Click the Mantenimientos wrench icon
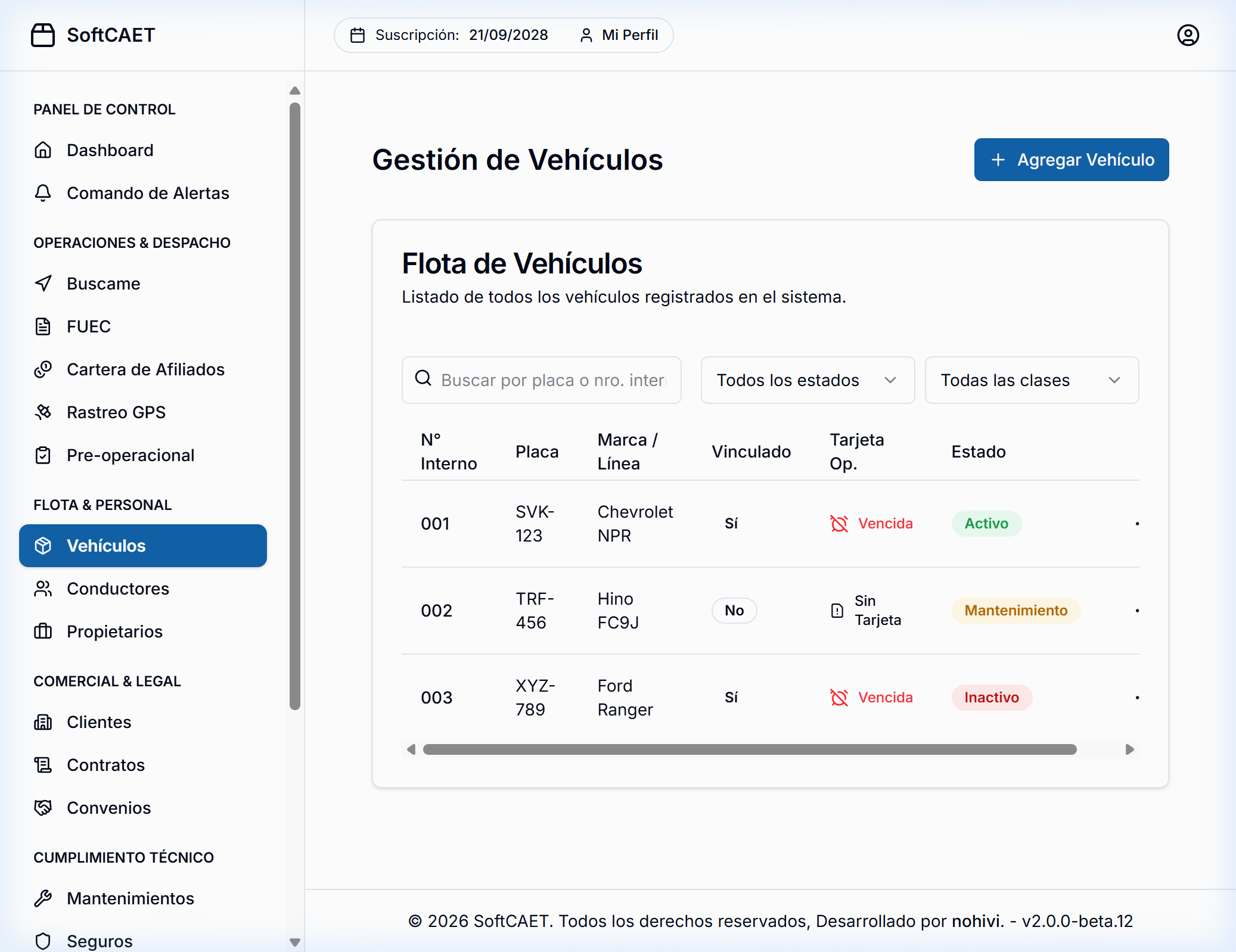 click(43, 898)
